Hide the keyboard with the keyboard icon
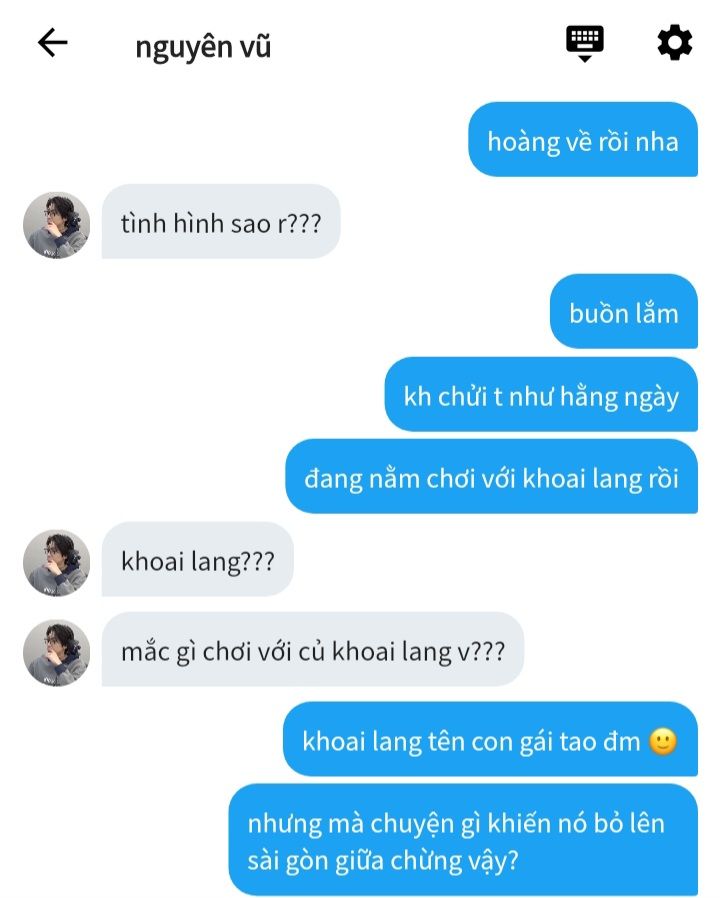The height and width of the screenshot is (898, 720). pyautogui.click(x=584, y=44)
